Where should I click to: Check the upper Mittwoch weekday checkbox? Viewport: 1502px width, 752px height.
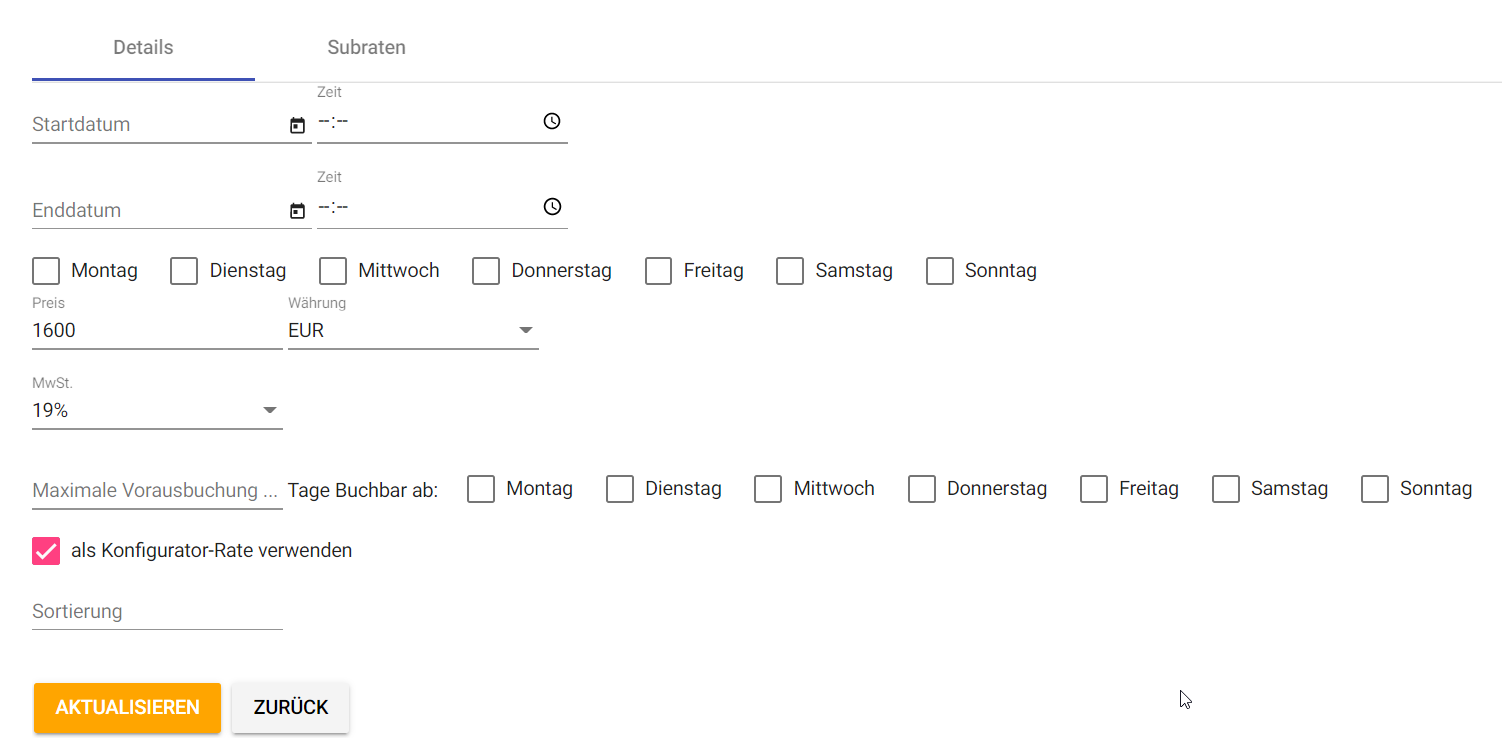pos(333,271)
